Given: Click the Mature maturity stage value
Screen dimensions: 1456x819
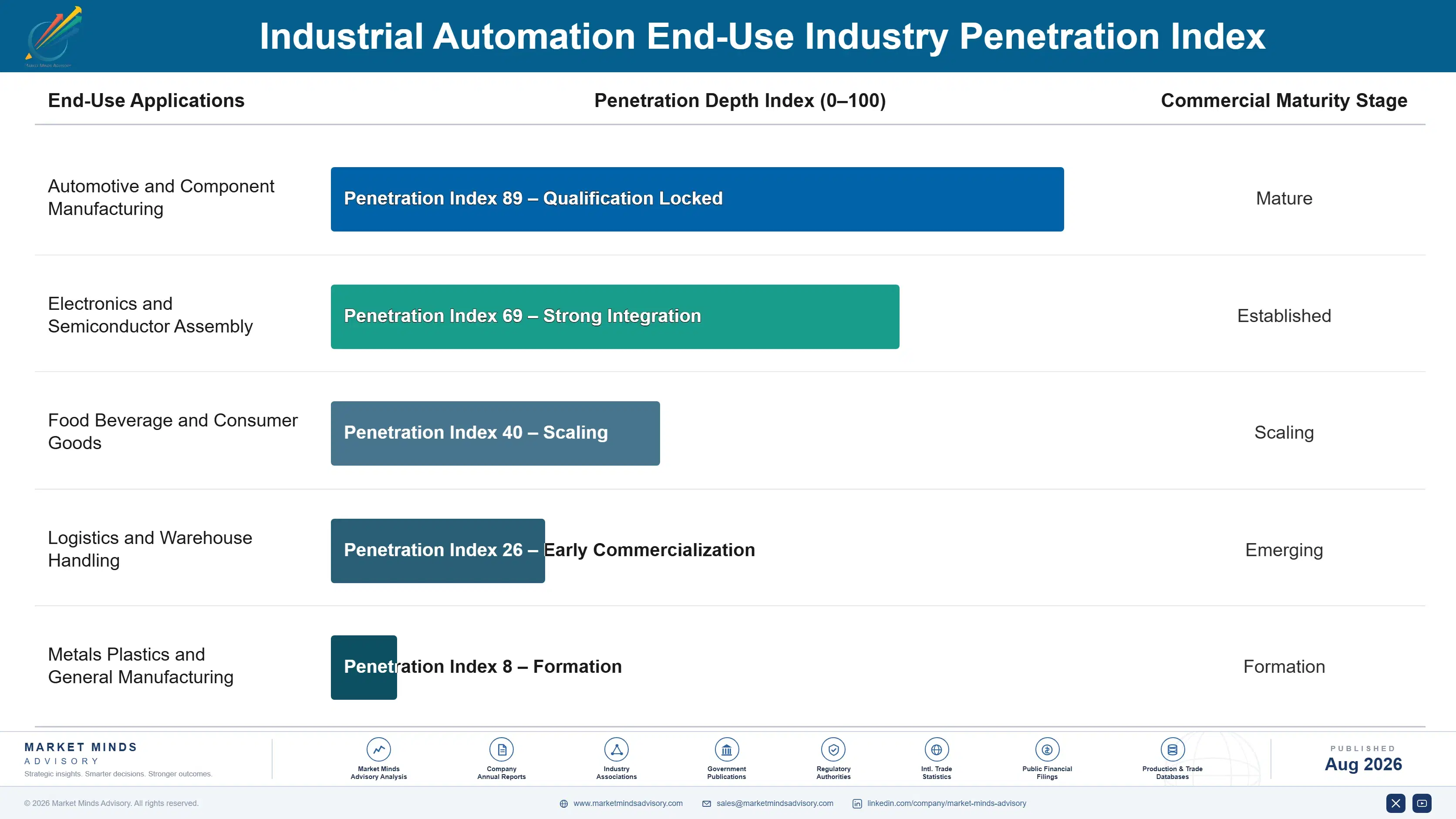Looking at the screenshot, I should click(x=1284, y=198).
